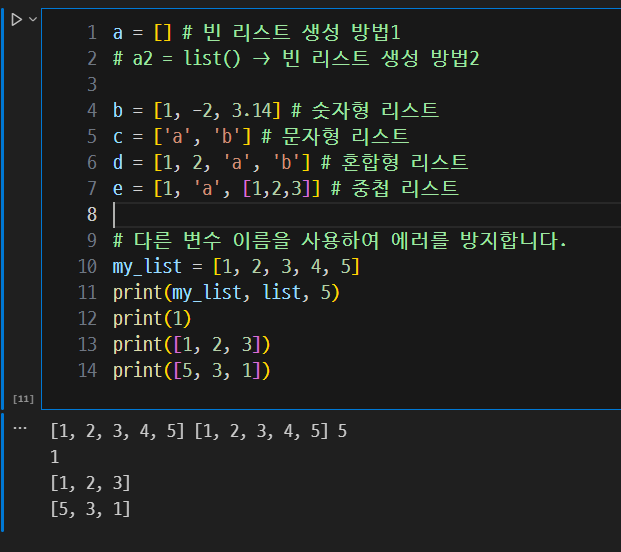Click "d = [1, 2, 'a', 'b']" on line 6

(211, 162)
